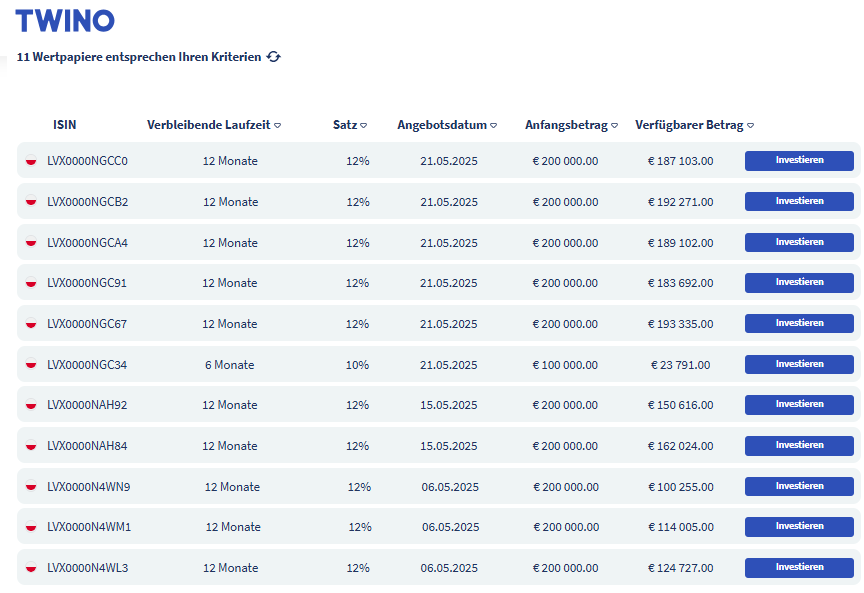Viewport: 864px width, 593px height.
Task: Sort by Verbleibende Laufzeit column arrow
Action: pyautogui.click(x=278, y=126)
